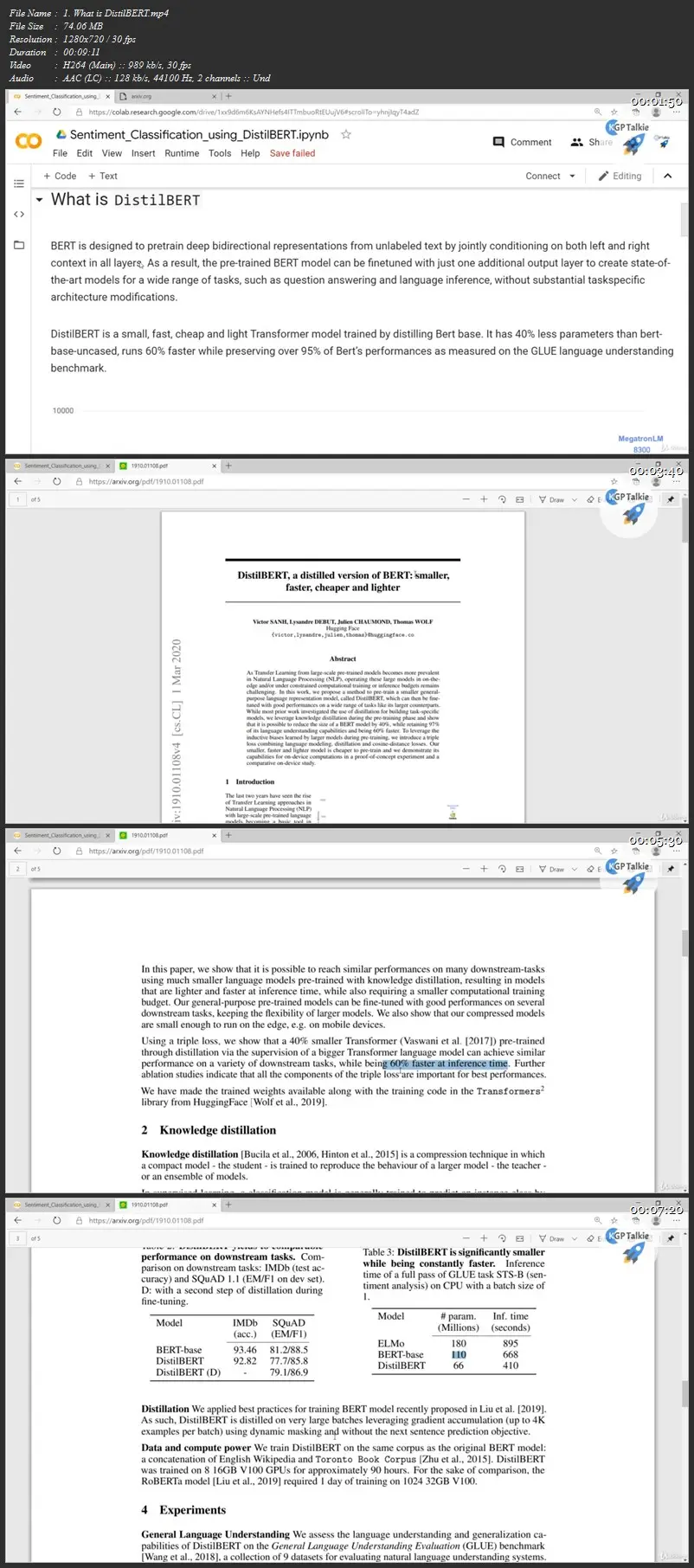Viewport: 694px width, 1568px height.
Task: Zoom out PDF in the 00:07:20 frame
Action: coord(466,1238)
